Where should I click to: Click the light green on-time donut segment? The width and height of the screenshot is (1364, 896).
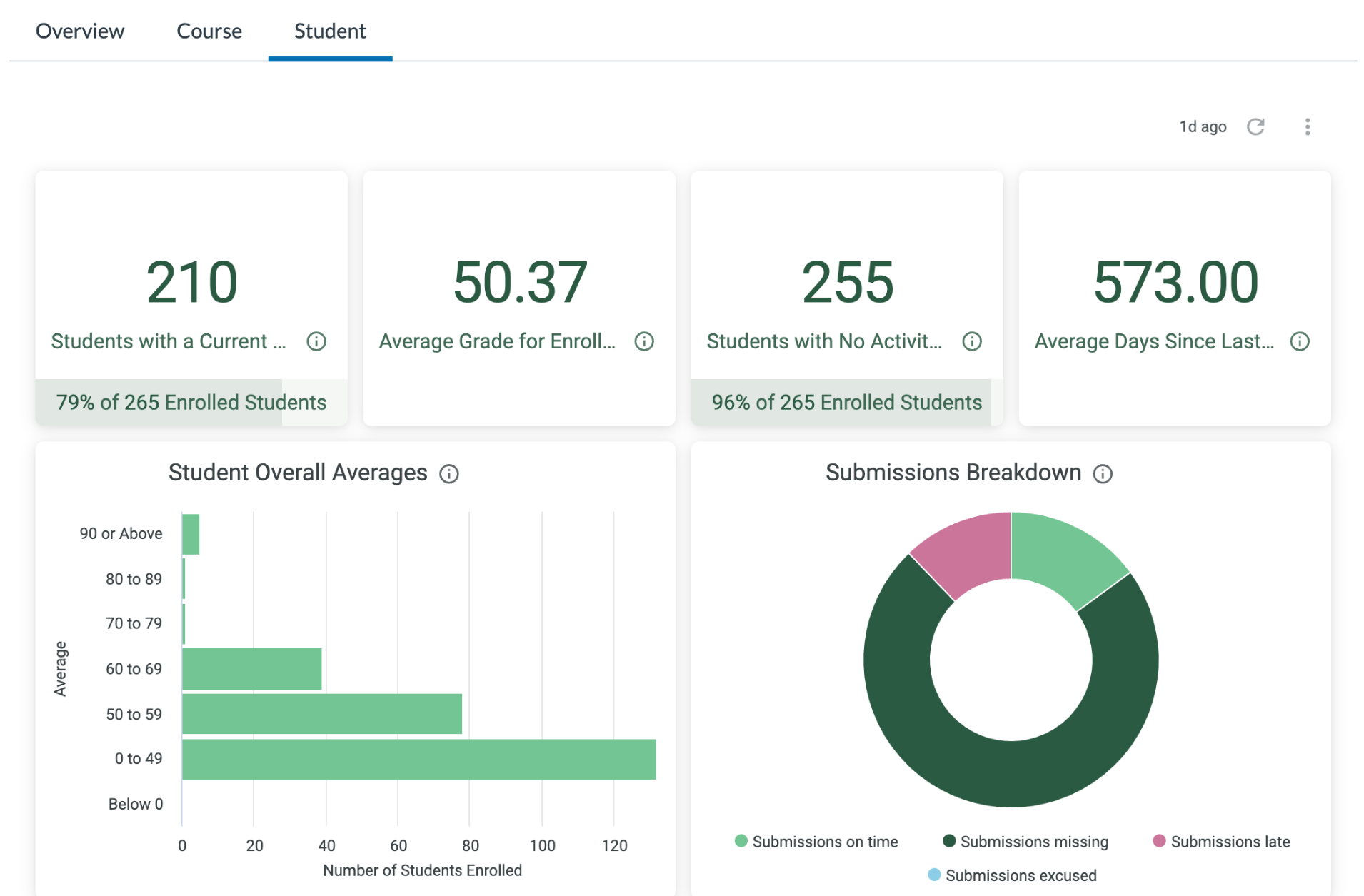[1063, 557]
